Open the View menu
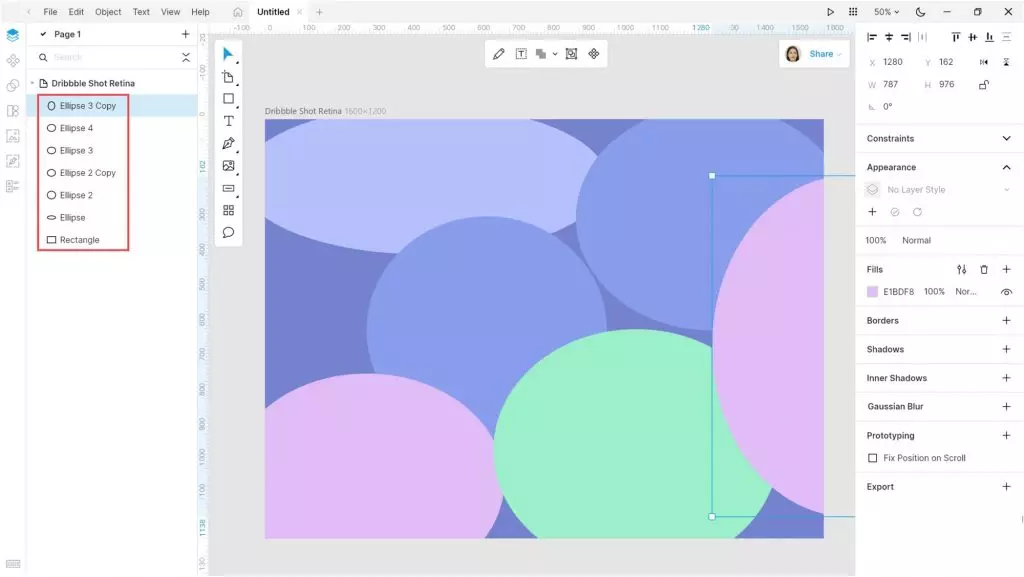This screenshot has width=1024, height=577. 170,12
